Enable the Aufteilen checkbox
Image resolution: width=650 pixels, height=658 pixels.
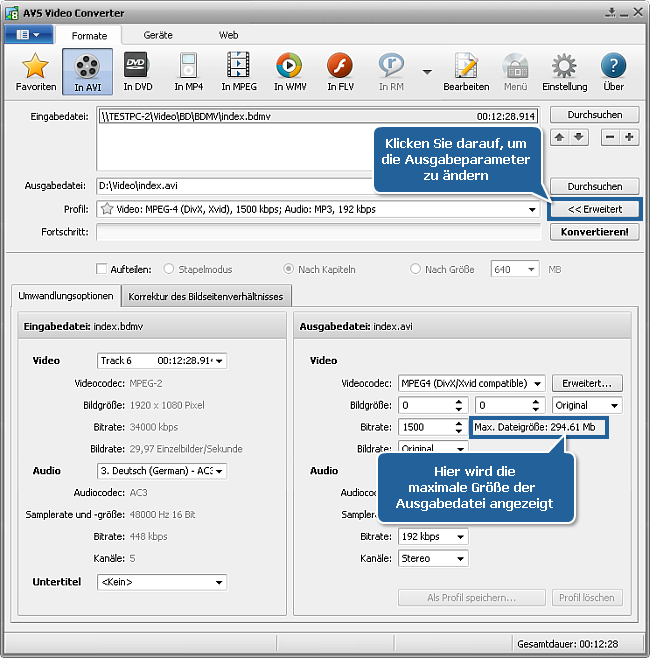pyautogui.click(x=102, y=269)
